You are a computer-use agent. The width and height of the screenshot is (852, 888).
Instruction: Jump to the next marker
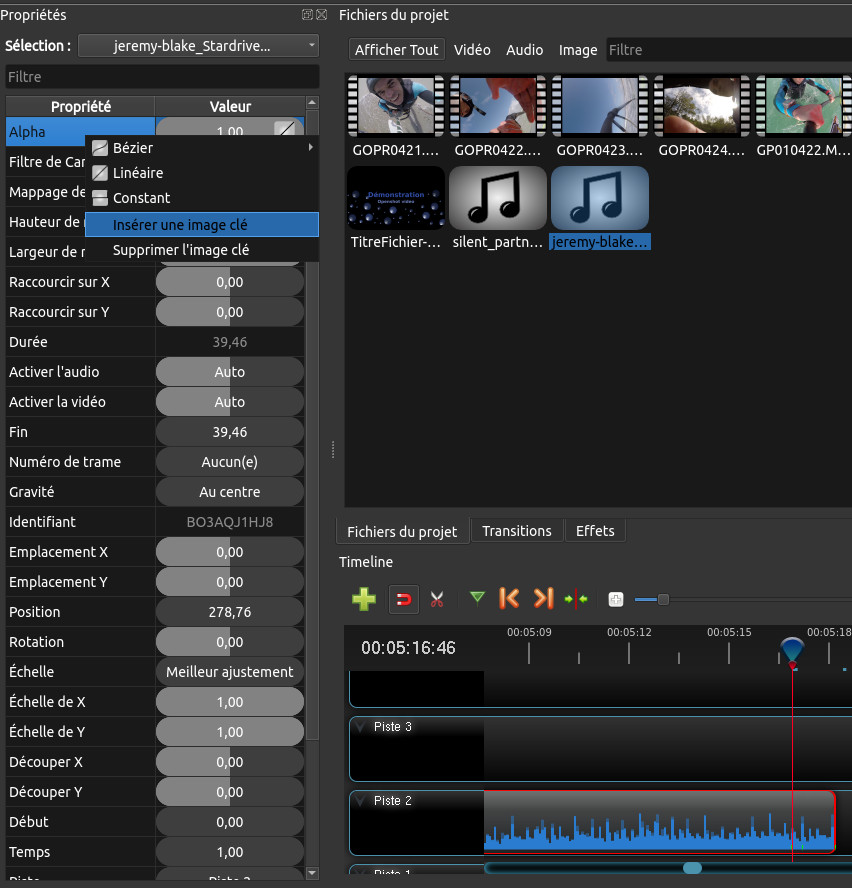click(543, 598)
